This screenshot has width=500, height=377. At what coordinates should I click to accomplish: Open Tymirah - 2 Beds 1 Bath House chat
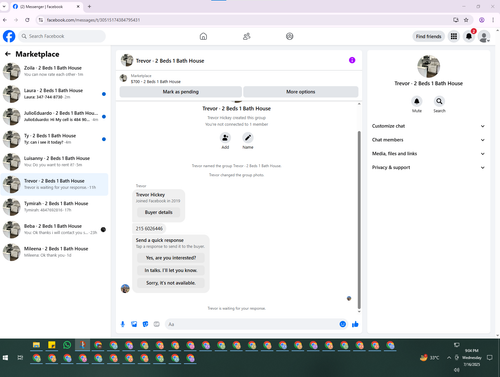tap(55, 207)
